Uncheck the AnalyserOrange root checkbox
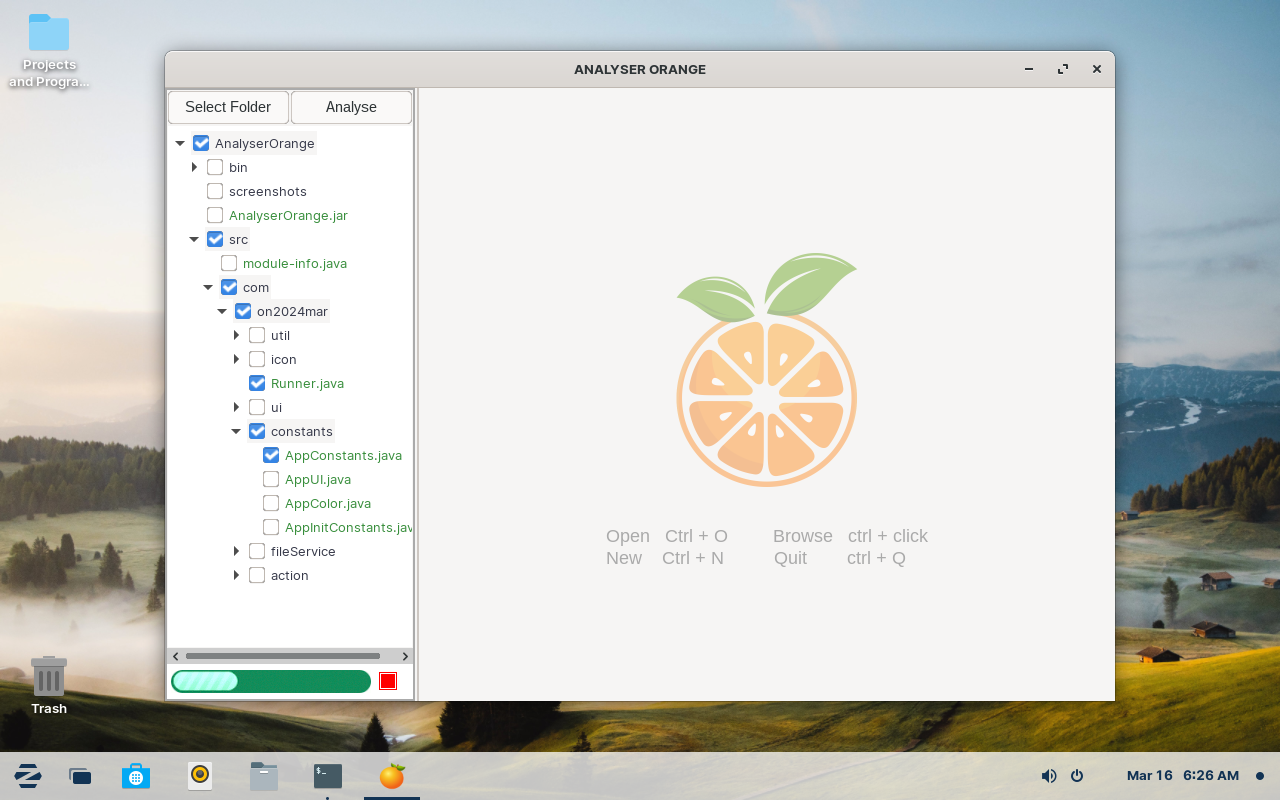Viewport: 1280px width, 800px height. point(201,143)
